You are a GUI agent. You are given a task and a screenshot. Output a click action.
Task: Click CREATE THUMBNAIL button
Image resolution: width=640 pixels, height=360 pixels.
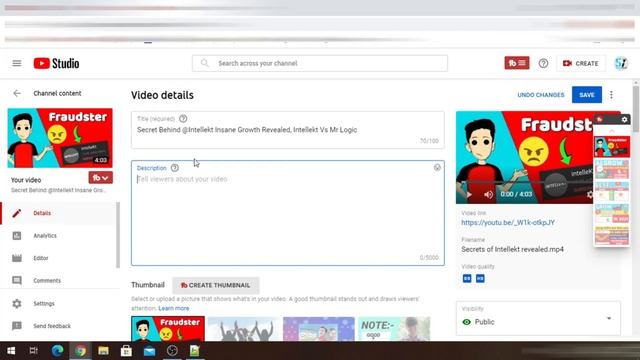(216, 285)
